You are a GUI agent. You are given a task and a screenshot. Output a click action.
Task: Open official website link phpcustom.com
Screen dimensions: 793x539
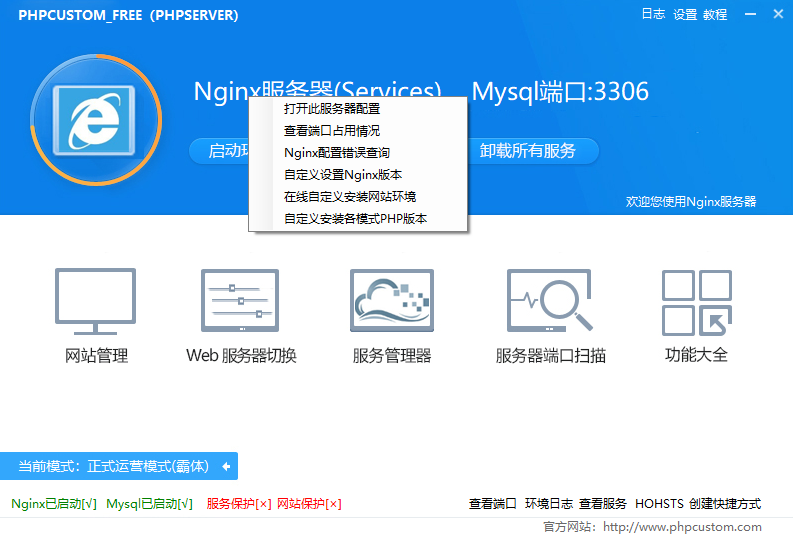pos(682,527)
